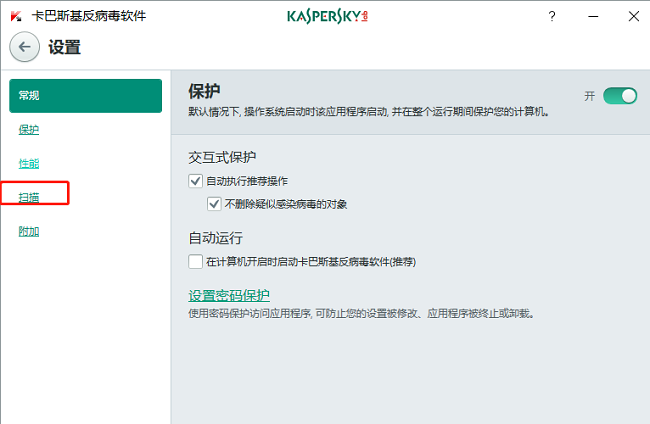Click the 自动运行 section heading
650x424 pixels.
click(215, 239)
